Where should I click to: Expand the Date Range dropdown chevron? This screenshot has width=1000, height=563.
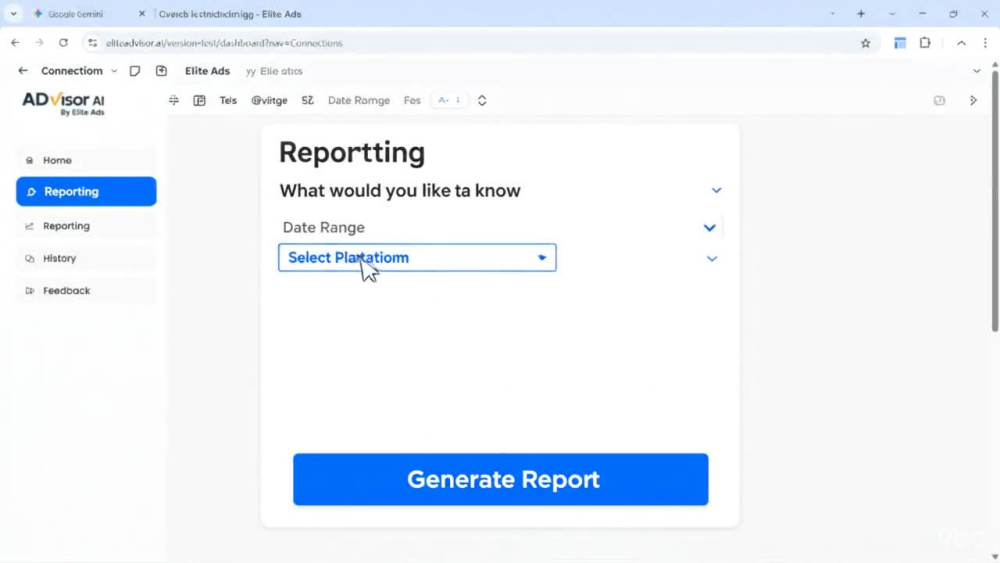point(709,228)
